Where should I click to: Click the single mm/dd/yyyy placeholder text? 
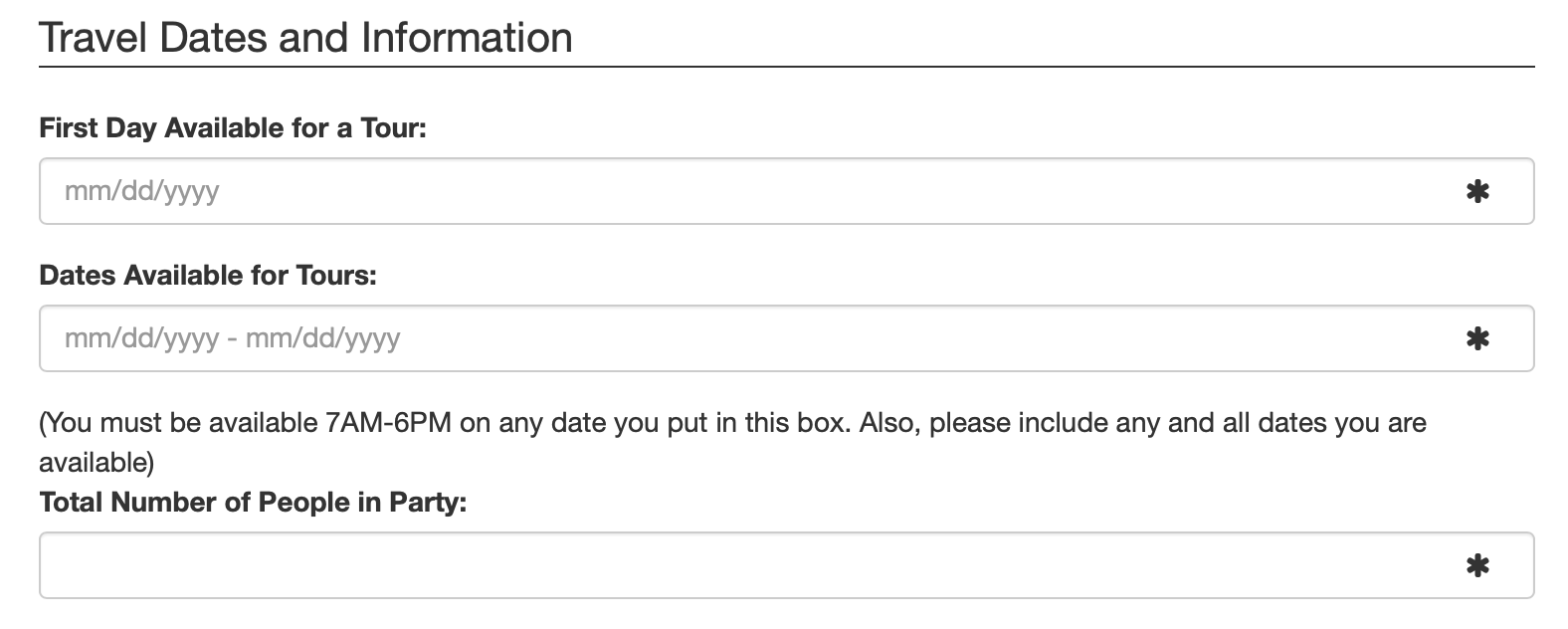pyautogui.click(x=141, y=191)
